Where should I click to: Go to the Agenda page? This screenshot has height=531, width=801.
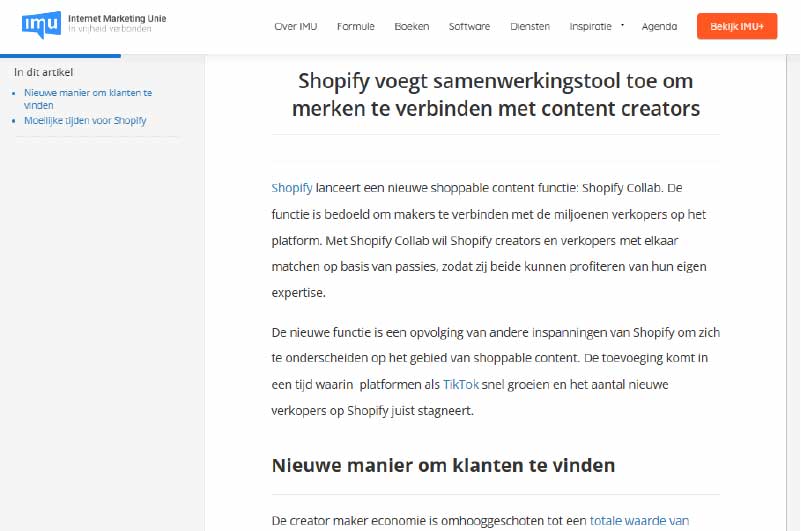(659, 27)
